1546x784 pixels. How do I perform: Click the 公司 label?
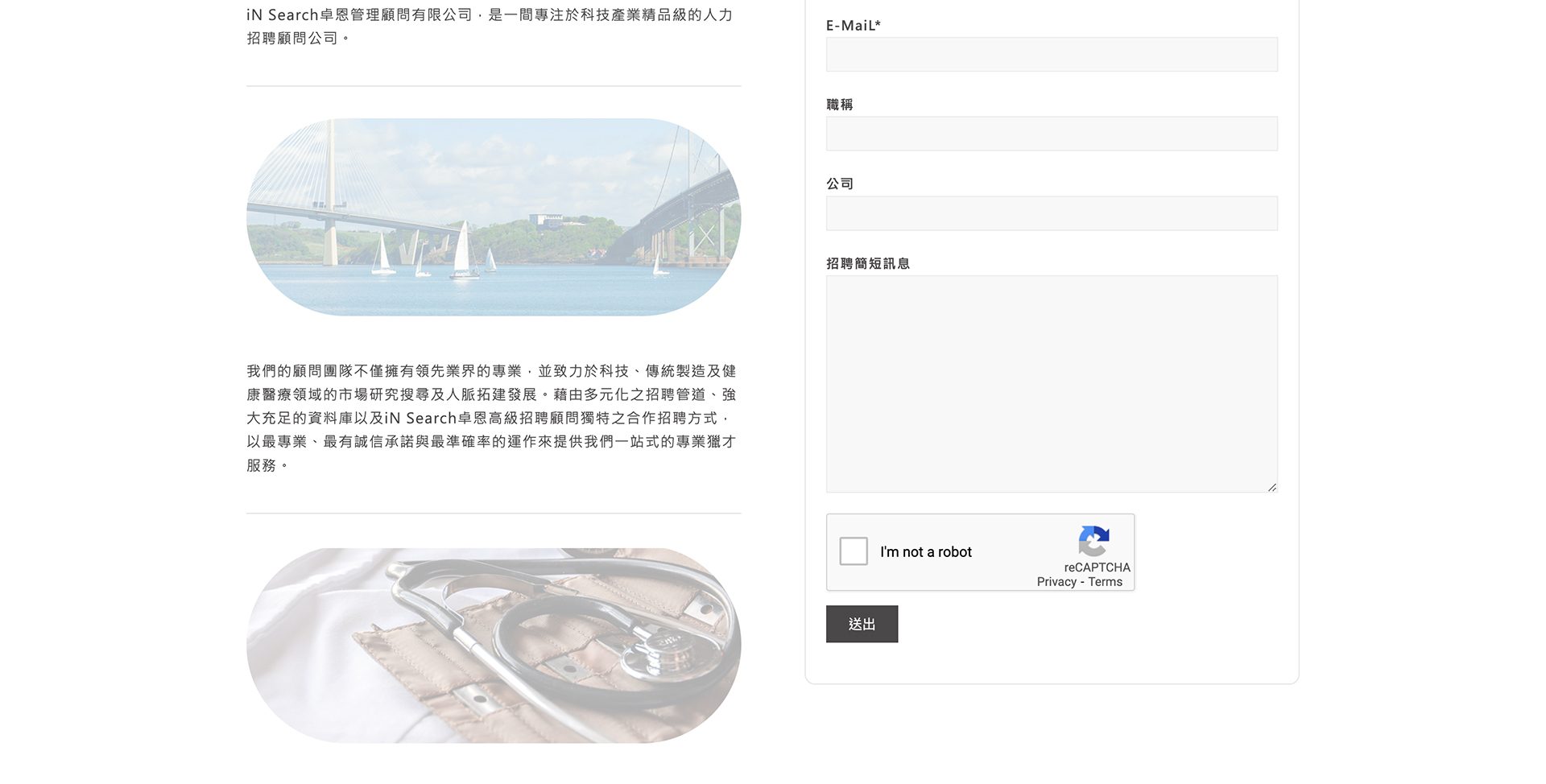click(x=840, y=184)
